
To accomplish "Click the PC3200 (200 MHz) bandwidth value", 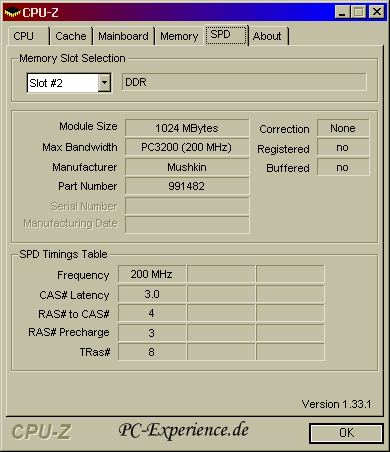I will (x=187, y=147).
